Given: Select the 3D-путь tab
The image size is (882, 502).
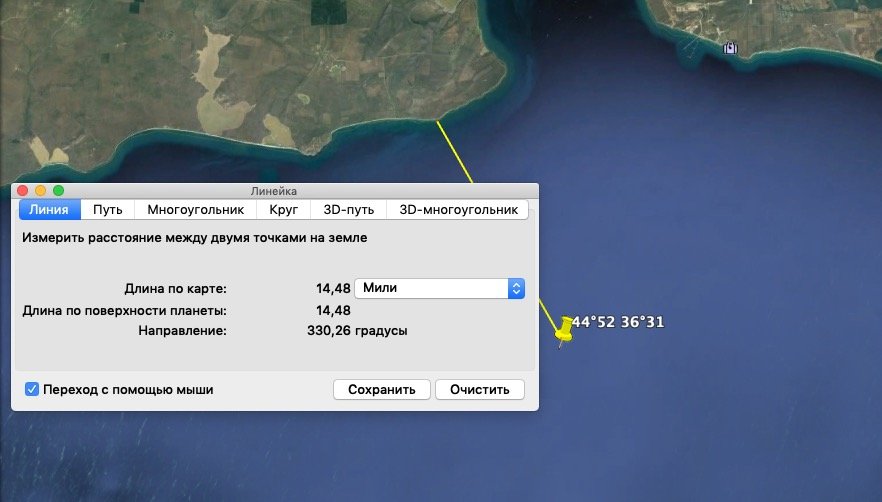Looking at the screenshot, I should point(348,210).
